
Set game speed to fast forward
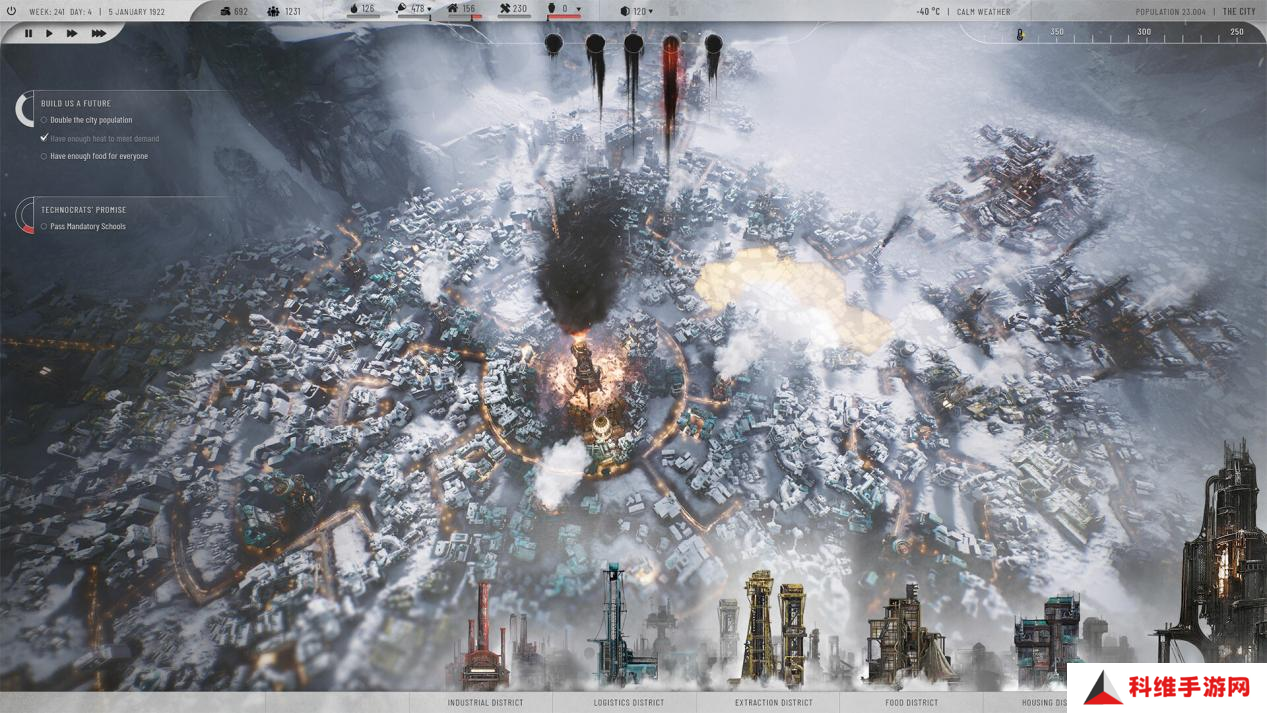tap(72, 33)
